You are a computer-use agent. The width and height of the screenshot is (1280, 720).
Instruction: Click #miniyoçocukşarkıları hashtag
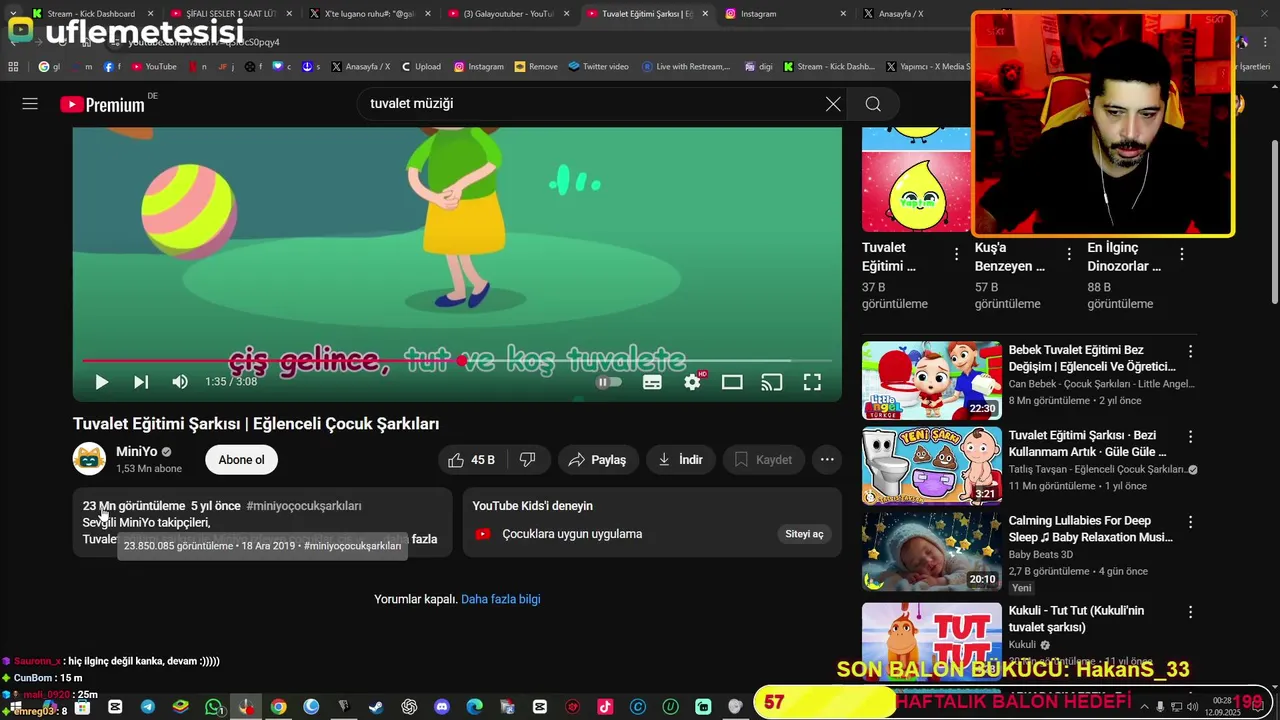[304, 506]
